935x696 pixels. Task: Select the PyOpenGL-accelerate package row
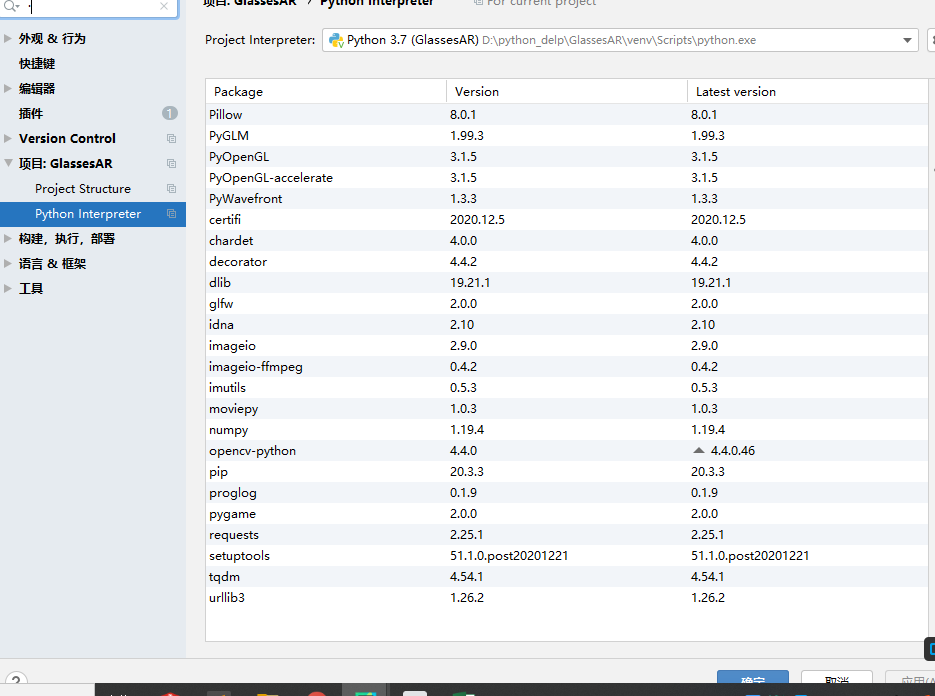[567, 178]
